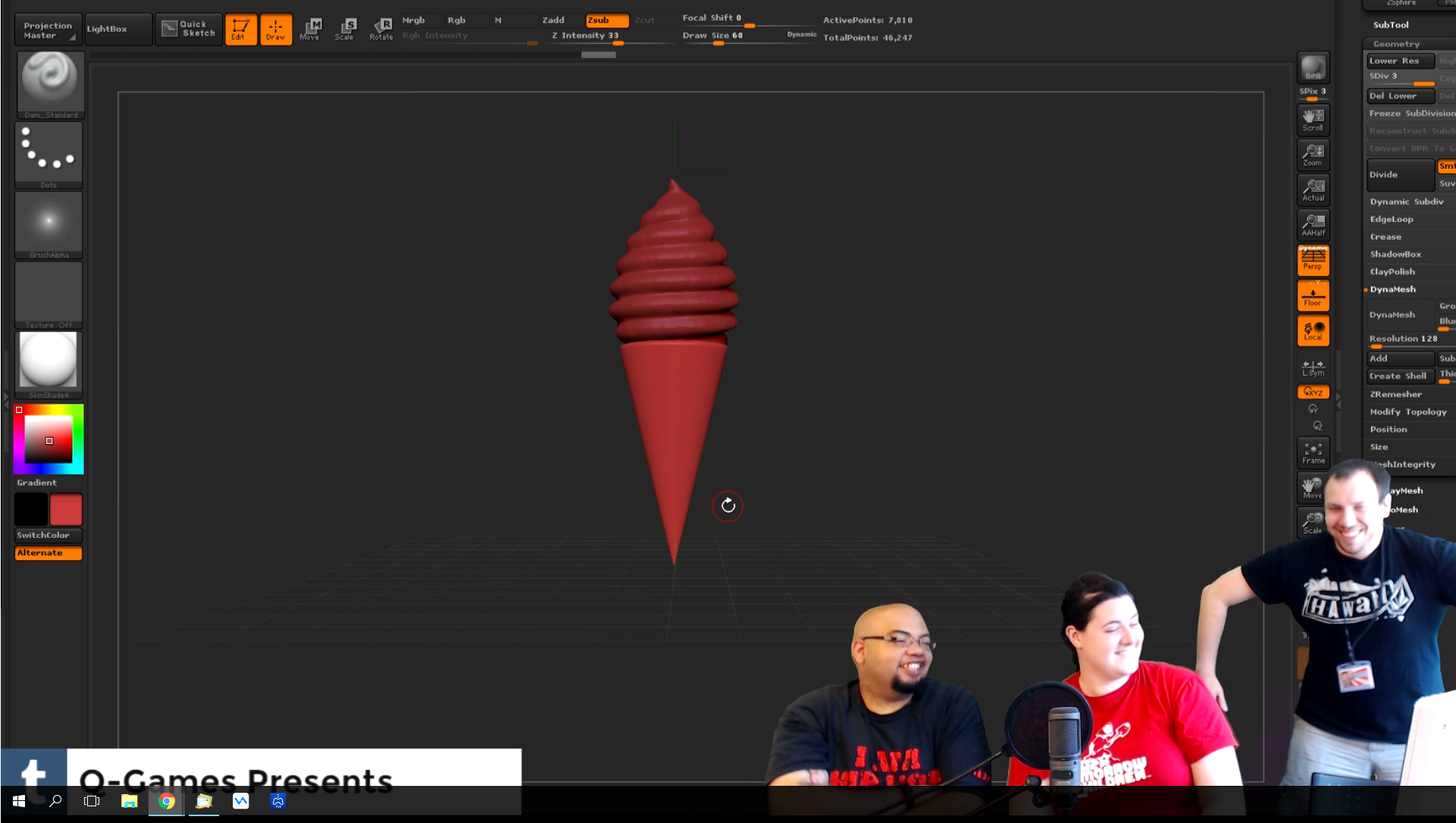Toggle Local transformations button
The height and width of the screenshot is (823, 1456).
(1313, 330)
